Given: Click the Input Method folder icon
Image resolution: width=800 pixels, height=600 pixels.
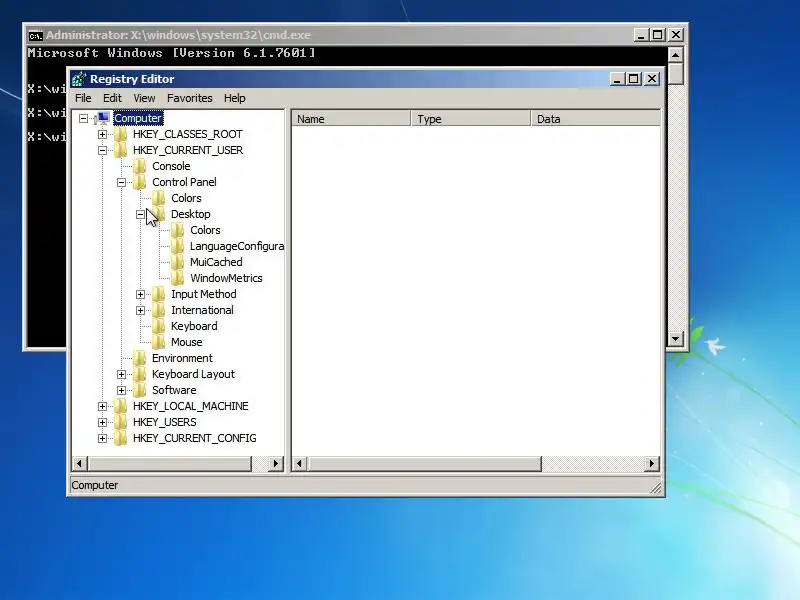Looking at the screenshot, I should tap(159, 294).
